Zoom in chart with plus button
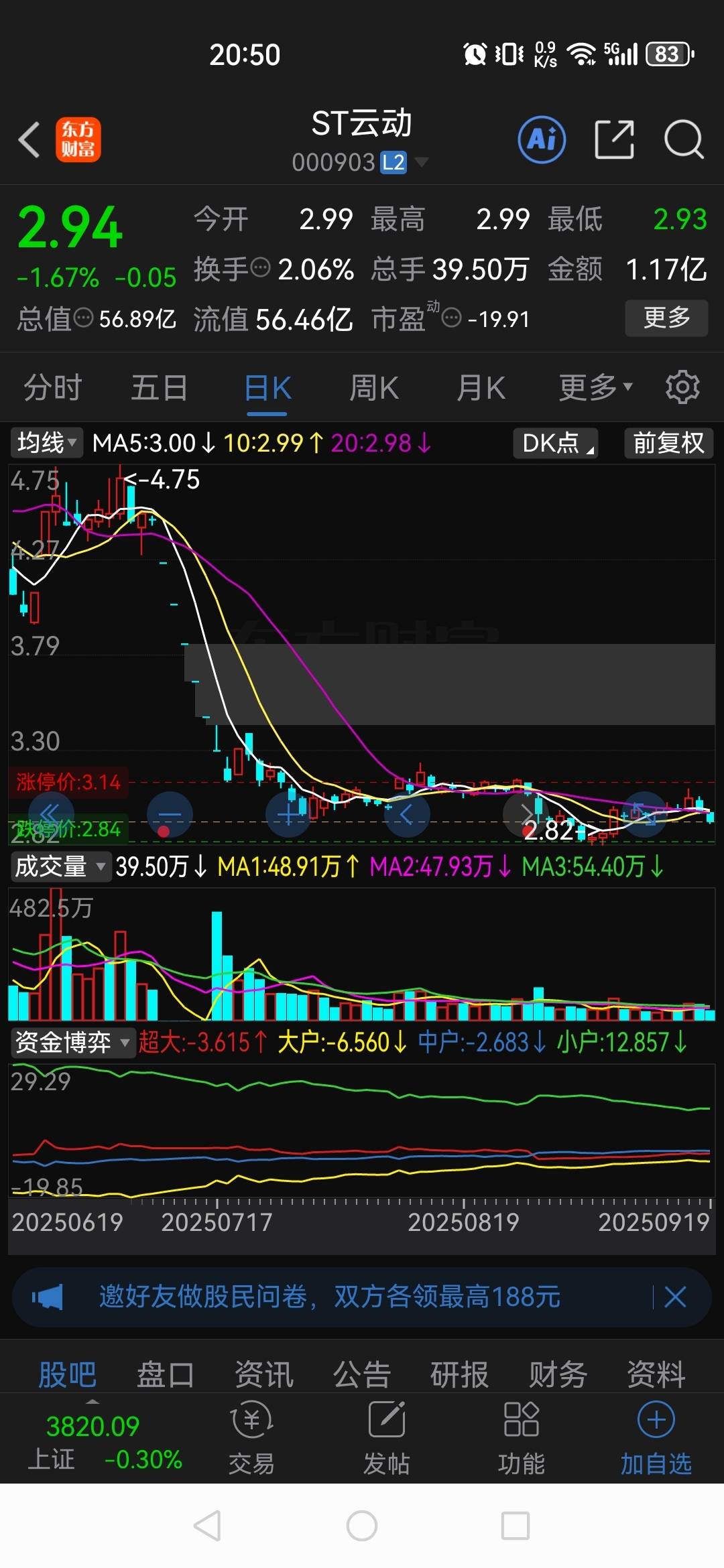Screen dimensions: 724x1568 [x=288, y=813]
